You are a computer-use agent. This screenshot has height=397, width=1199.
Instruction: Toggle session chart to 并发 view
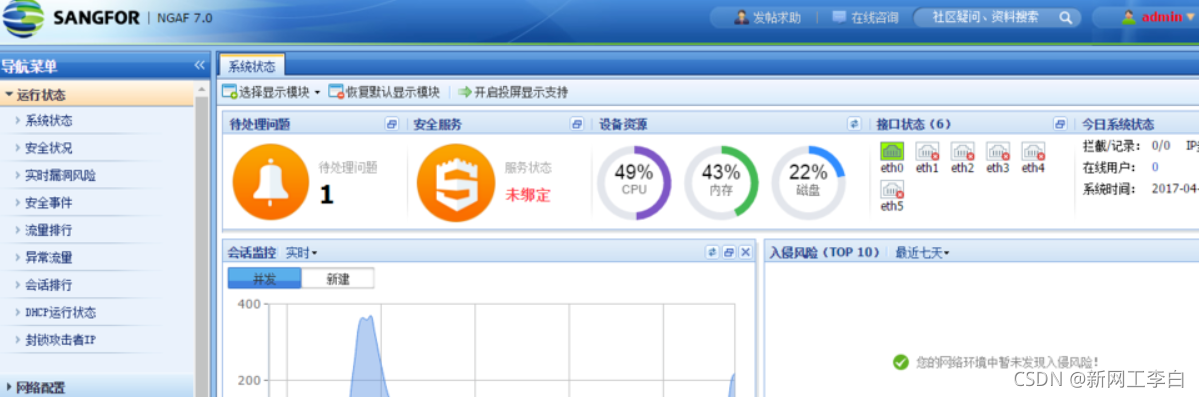coord(265,278)
